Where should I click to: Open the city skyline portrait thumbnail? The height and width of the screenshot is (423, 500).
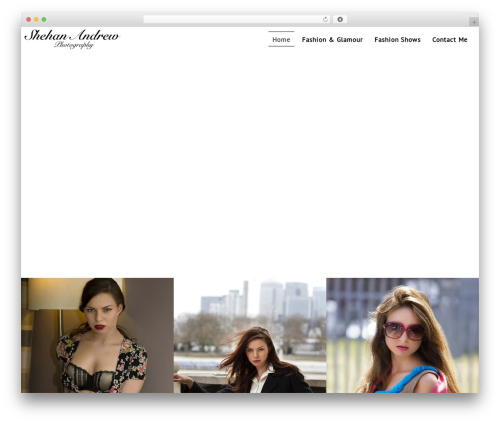(250, 335)
